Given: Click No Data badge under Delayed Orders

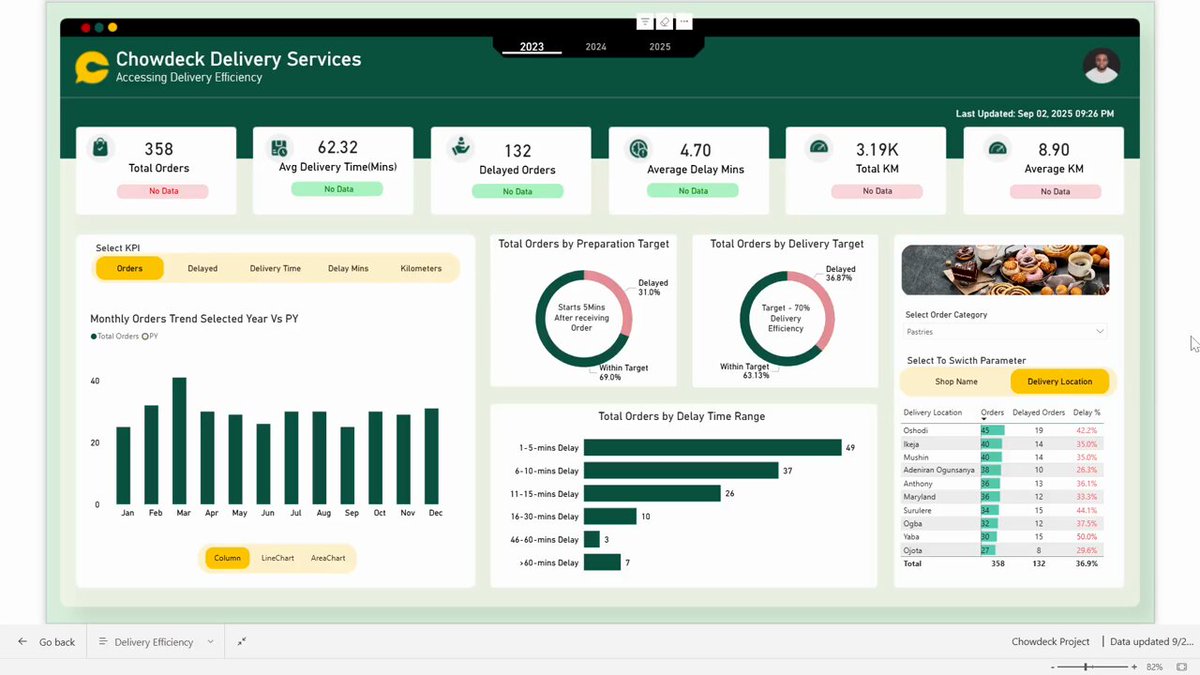Looking at the screenshot, I should click(517, 191).
